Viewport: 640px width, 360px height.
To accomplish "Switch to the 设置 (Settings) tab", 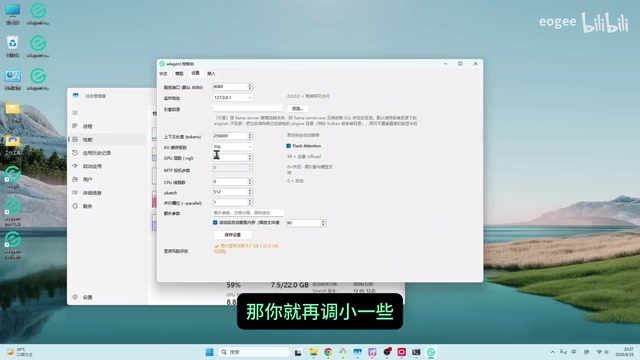I will (195, 73).
